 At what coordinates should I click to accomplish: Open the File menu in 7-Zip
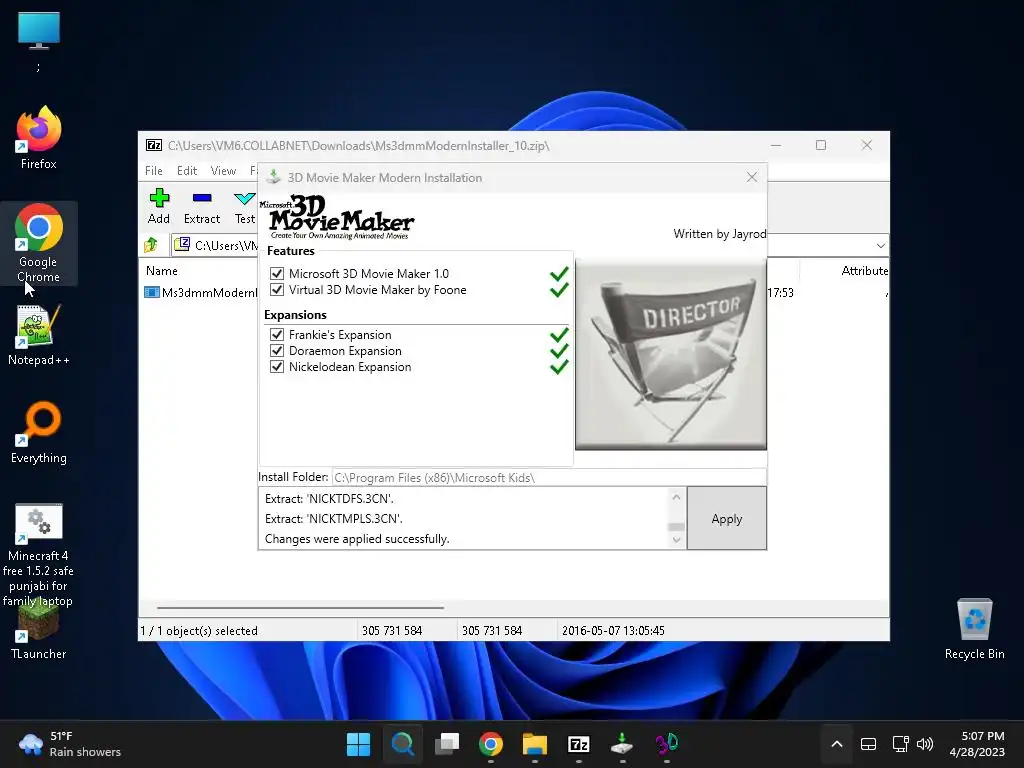click(x=153, y=170)
